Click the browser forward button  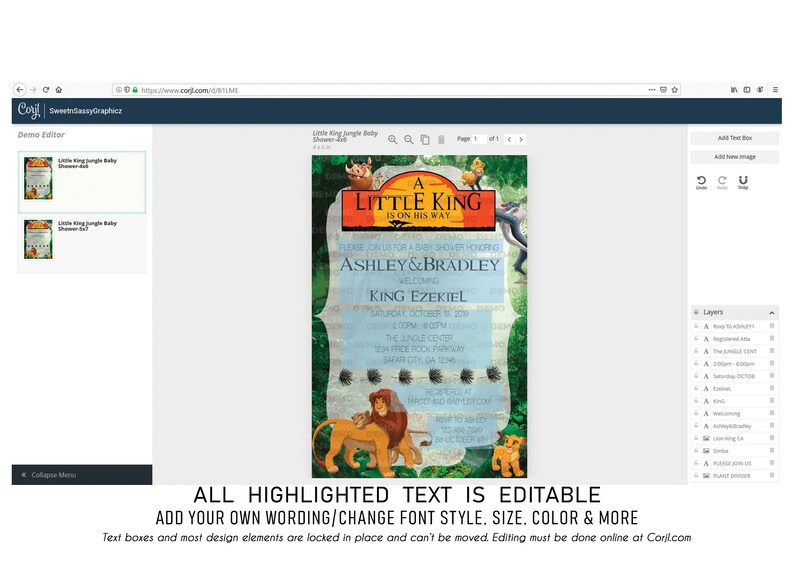[33, 90]
